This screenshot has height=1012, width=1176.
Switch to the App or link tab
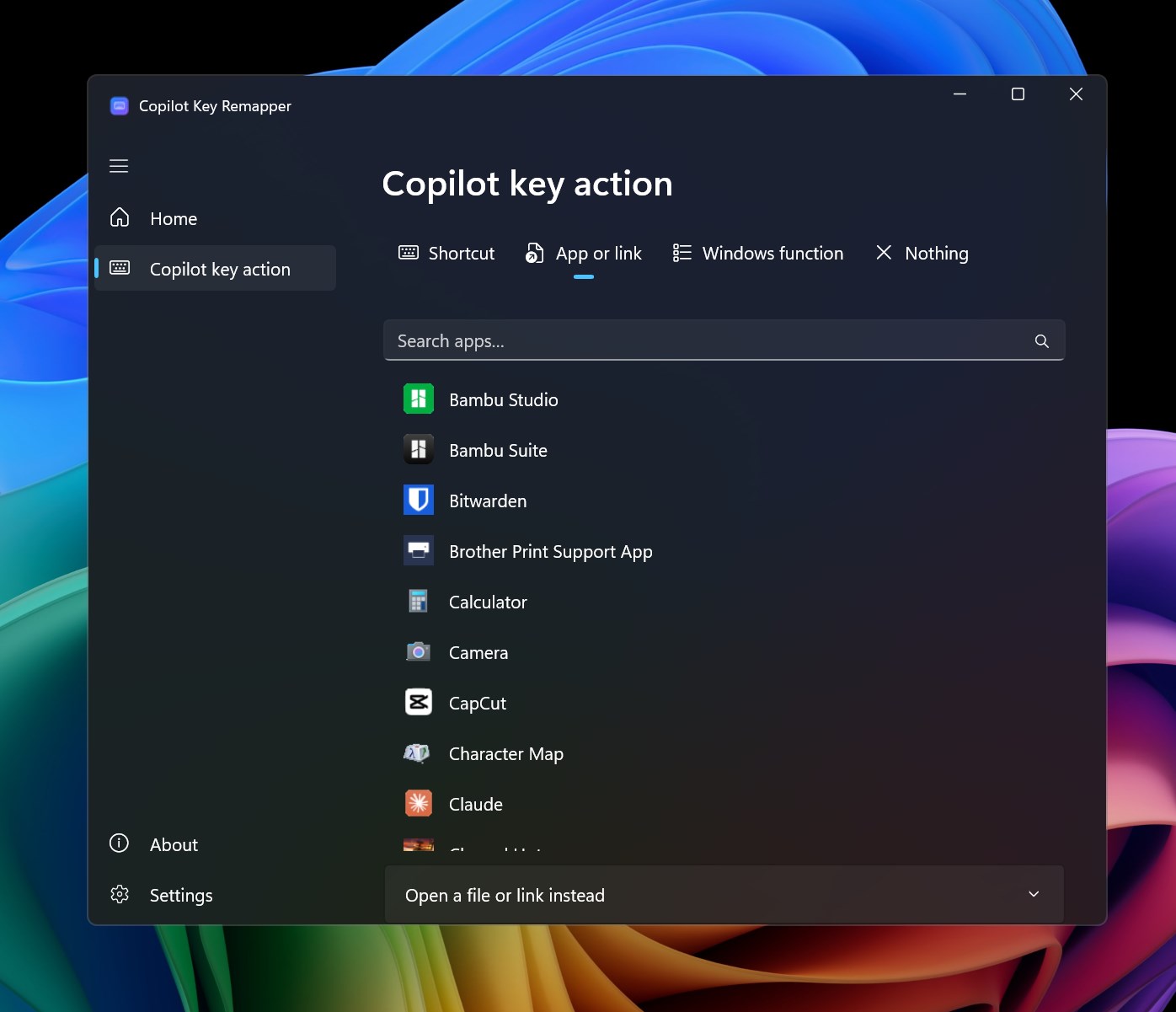tap(584, 254)
